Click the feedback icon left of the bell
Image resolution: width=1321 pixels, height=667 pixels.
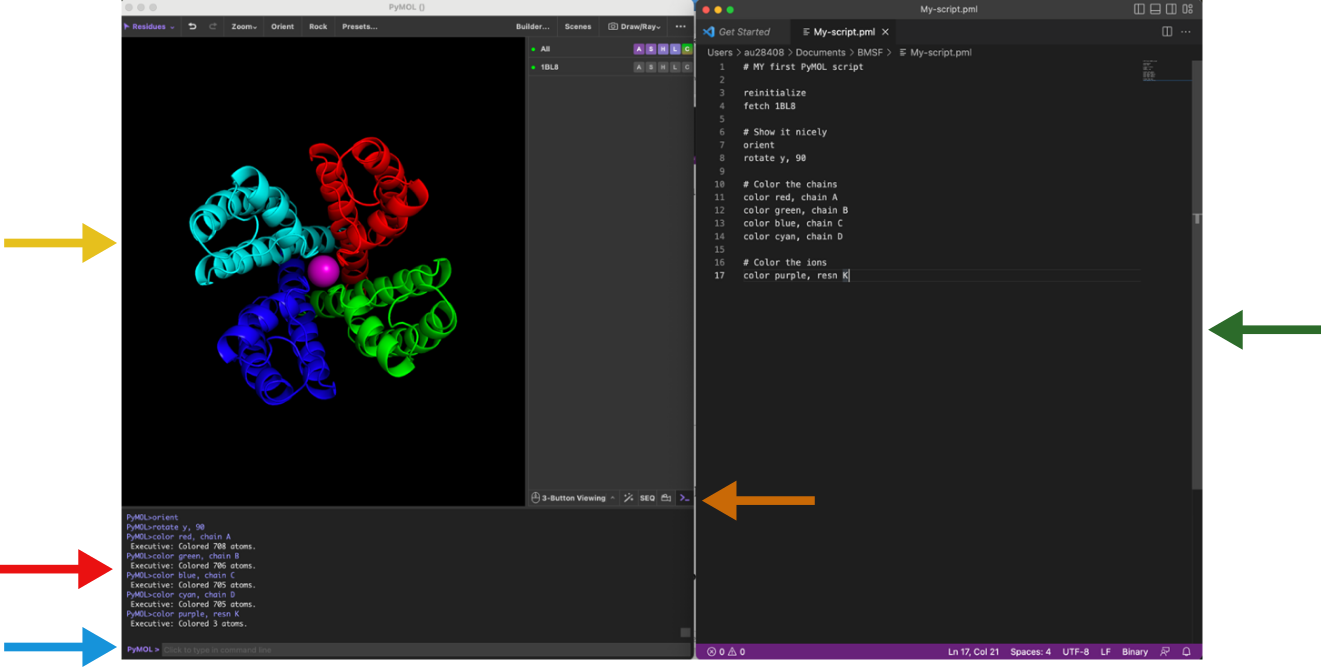pyautogui.click(x=1165, y=652)
